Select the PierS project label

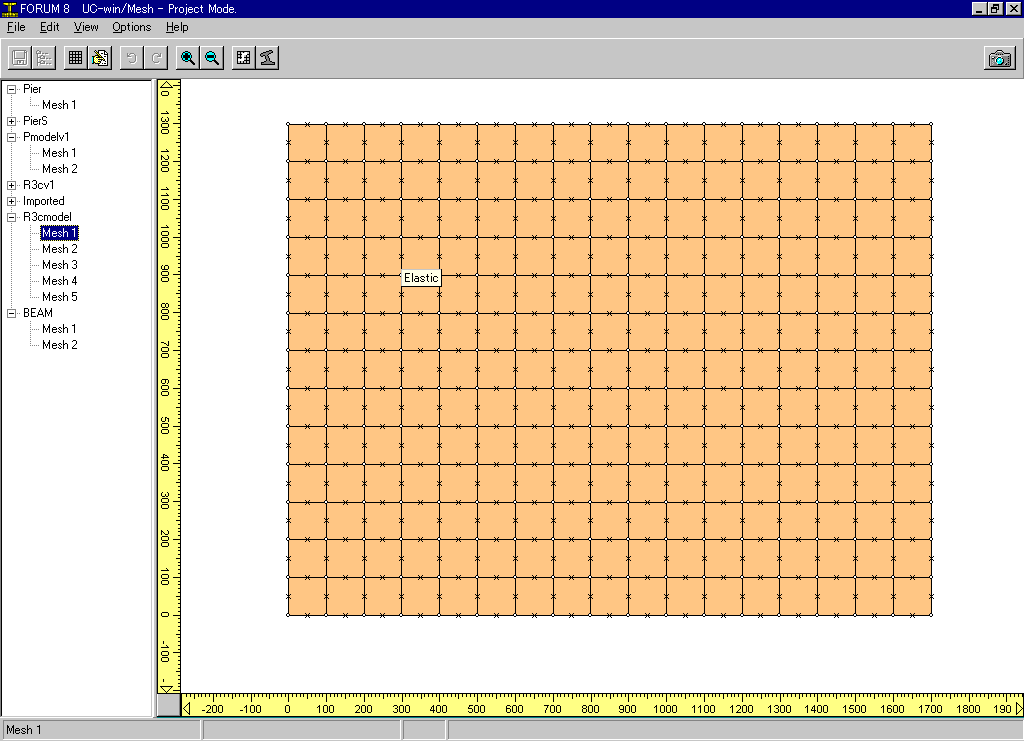click(x=35, y=121)
